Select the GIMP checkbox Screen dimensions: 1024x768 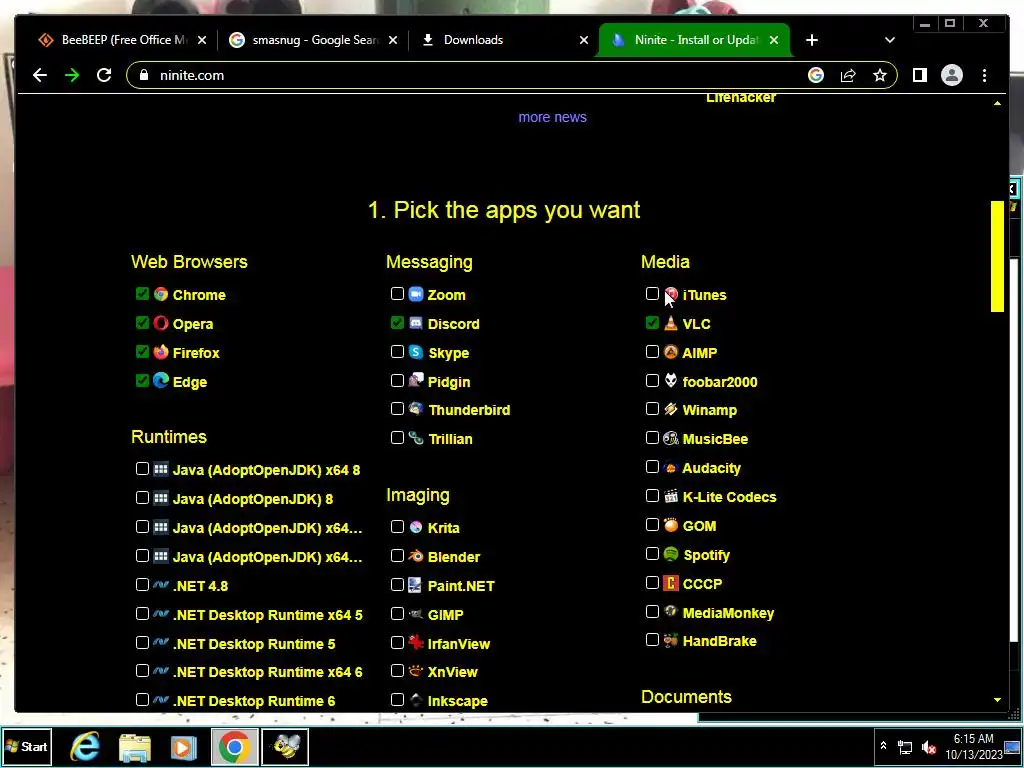(x=397, y=613)
